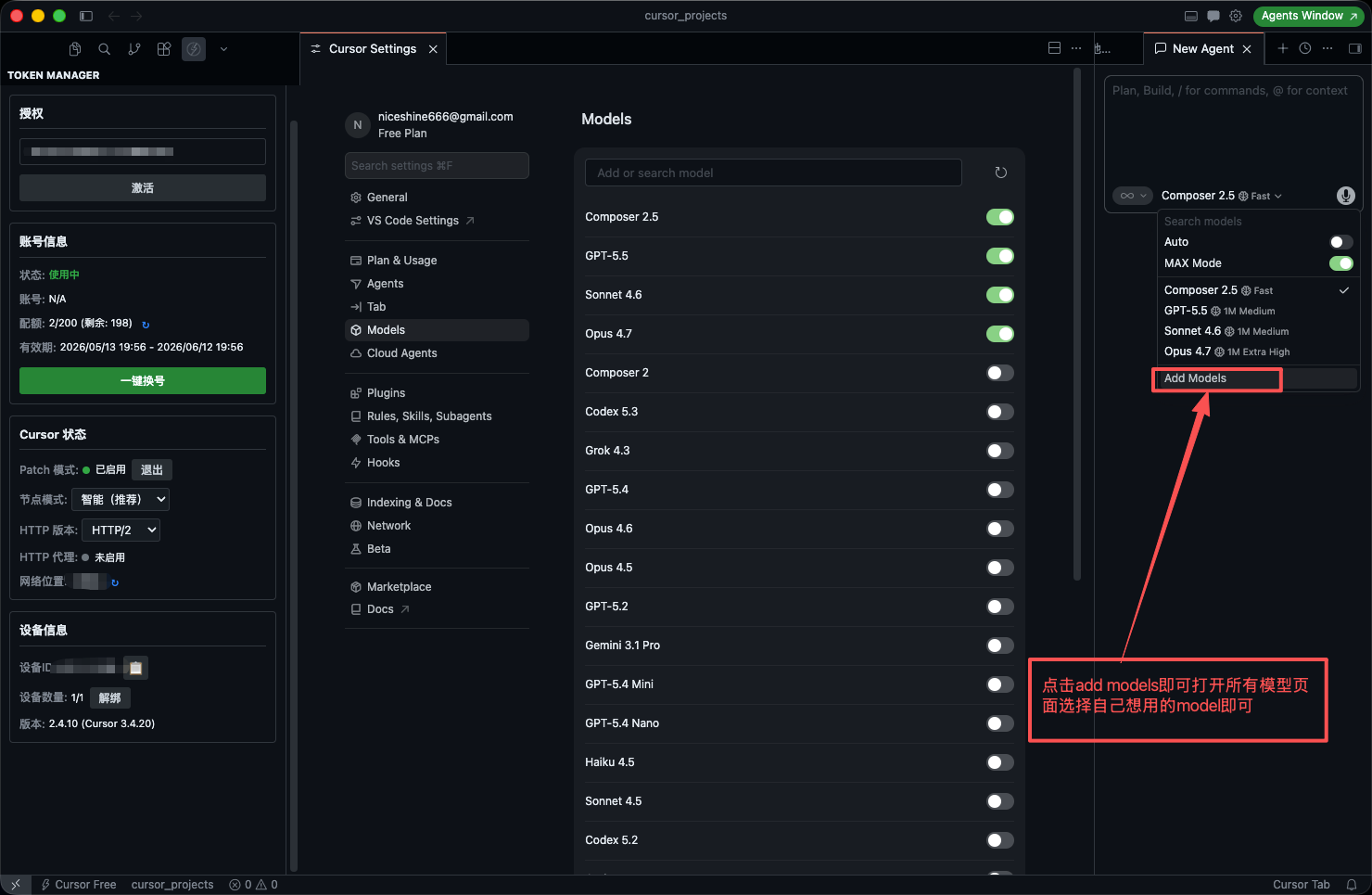Click the 退出 patch mode button

click(x=152, y=470)
